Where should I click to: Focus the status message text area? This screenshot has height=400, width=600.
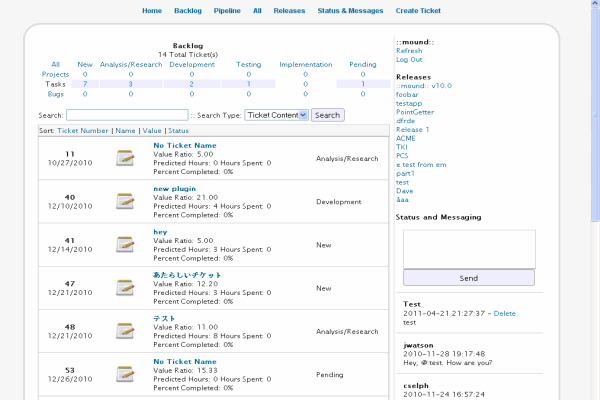469,249
